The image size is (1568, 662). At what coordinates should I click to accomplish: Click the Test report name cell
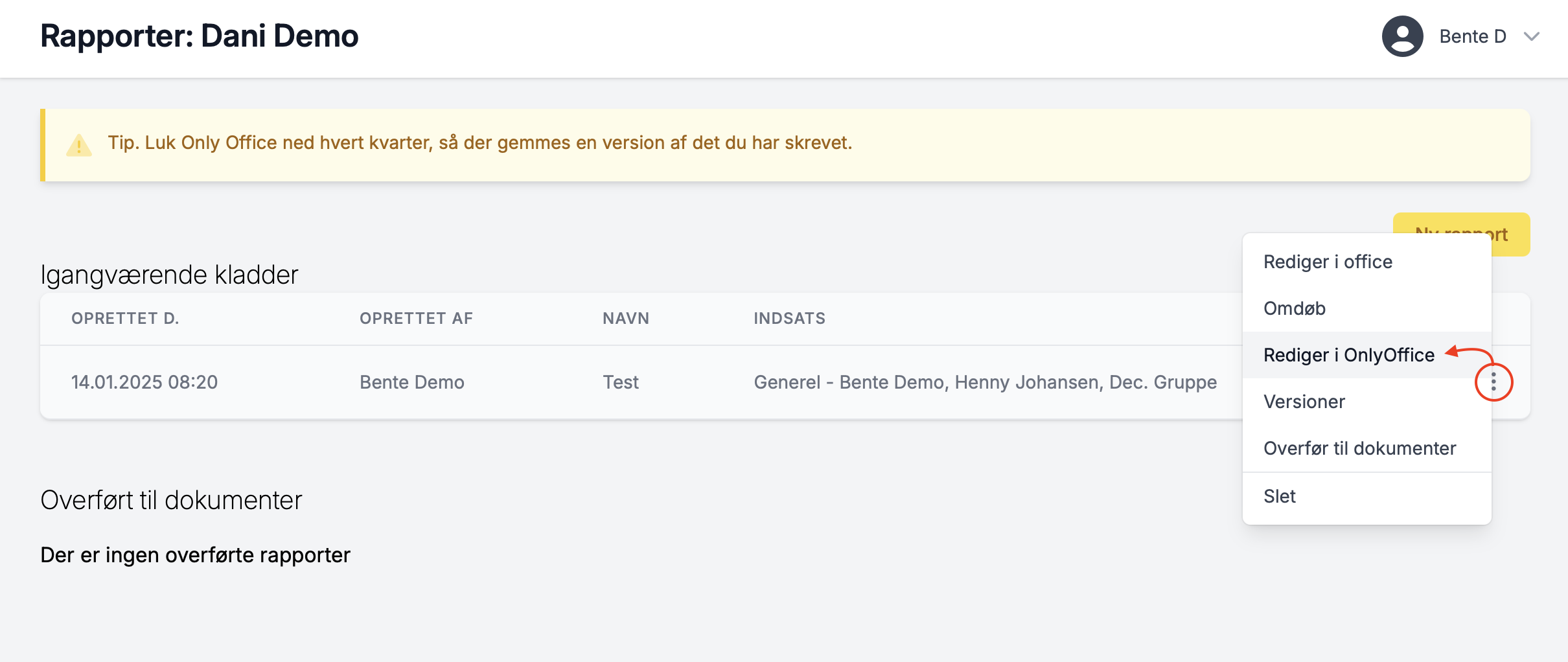620,382
